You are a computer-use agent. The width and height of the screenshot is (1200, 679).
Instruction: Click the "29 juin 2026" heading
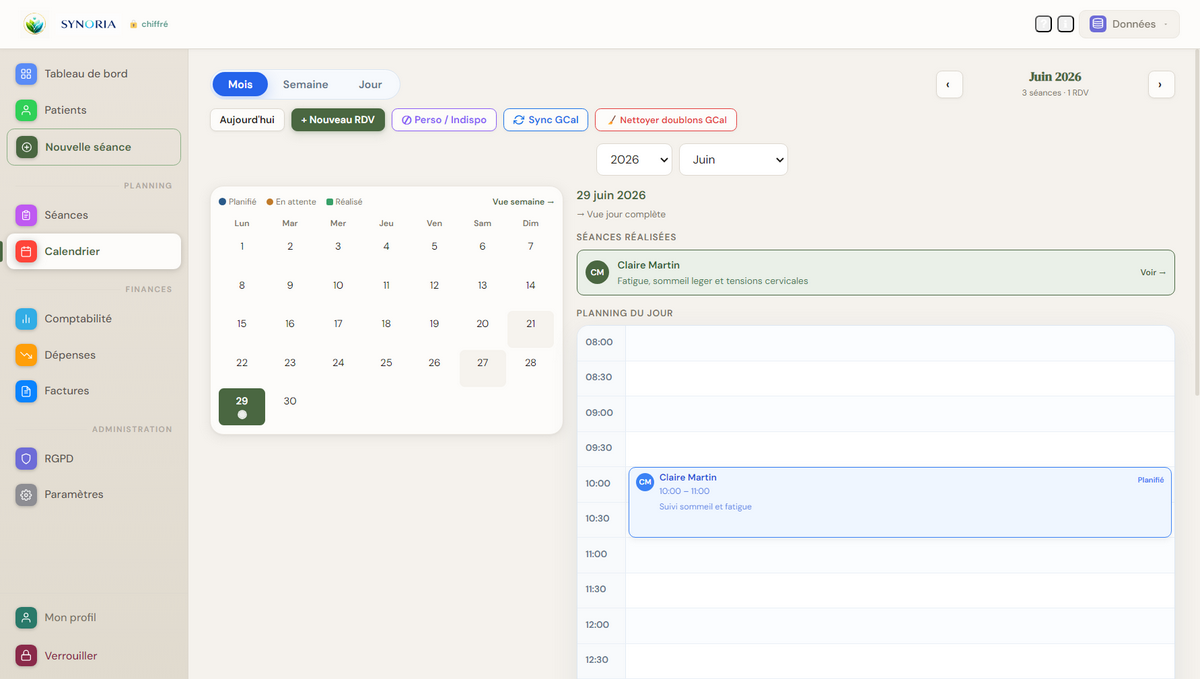[x=611, y=195]
